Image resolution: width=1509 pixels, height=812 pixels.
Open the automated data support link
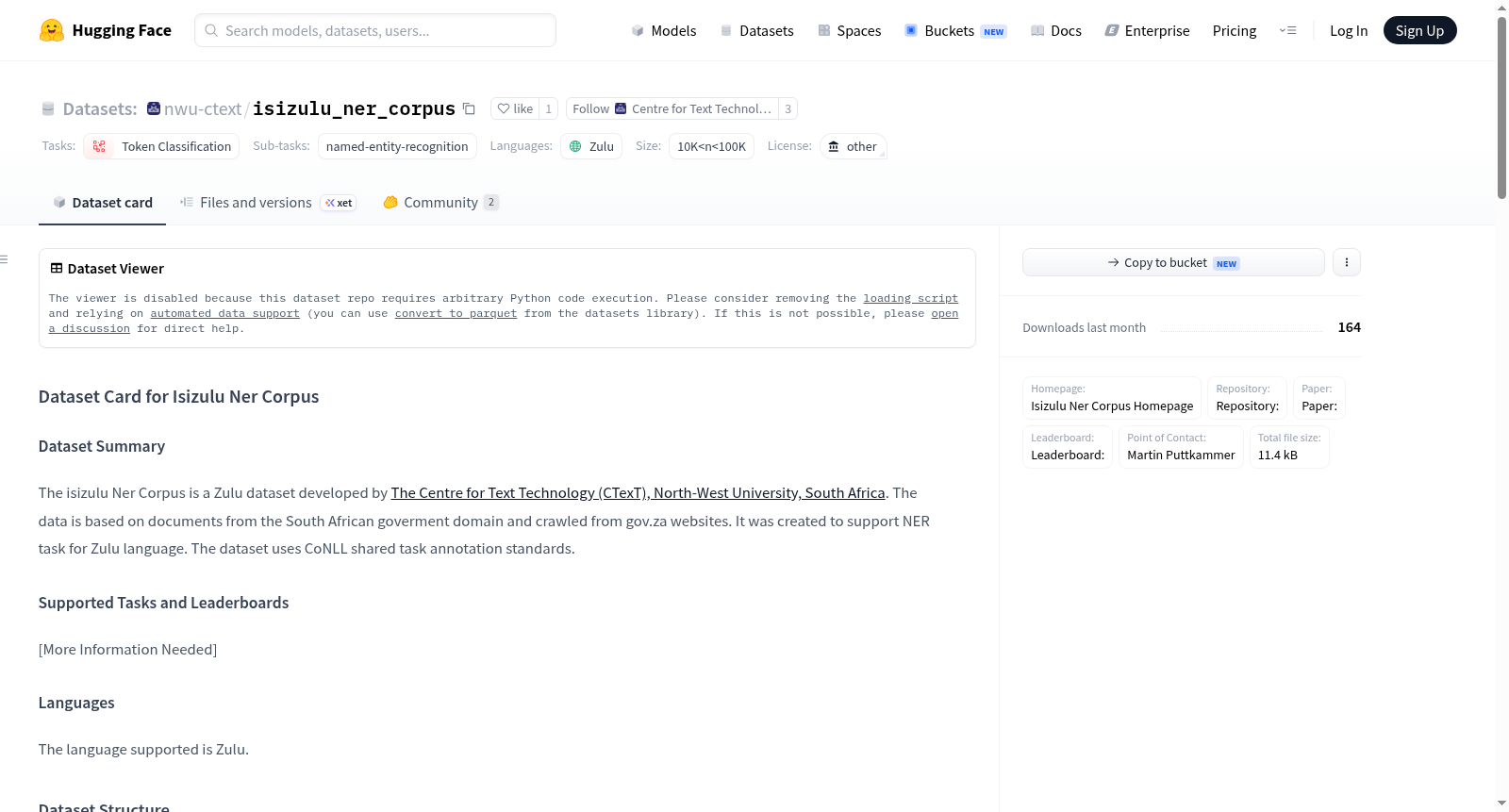224,313
